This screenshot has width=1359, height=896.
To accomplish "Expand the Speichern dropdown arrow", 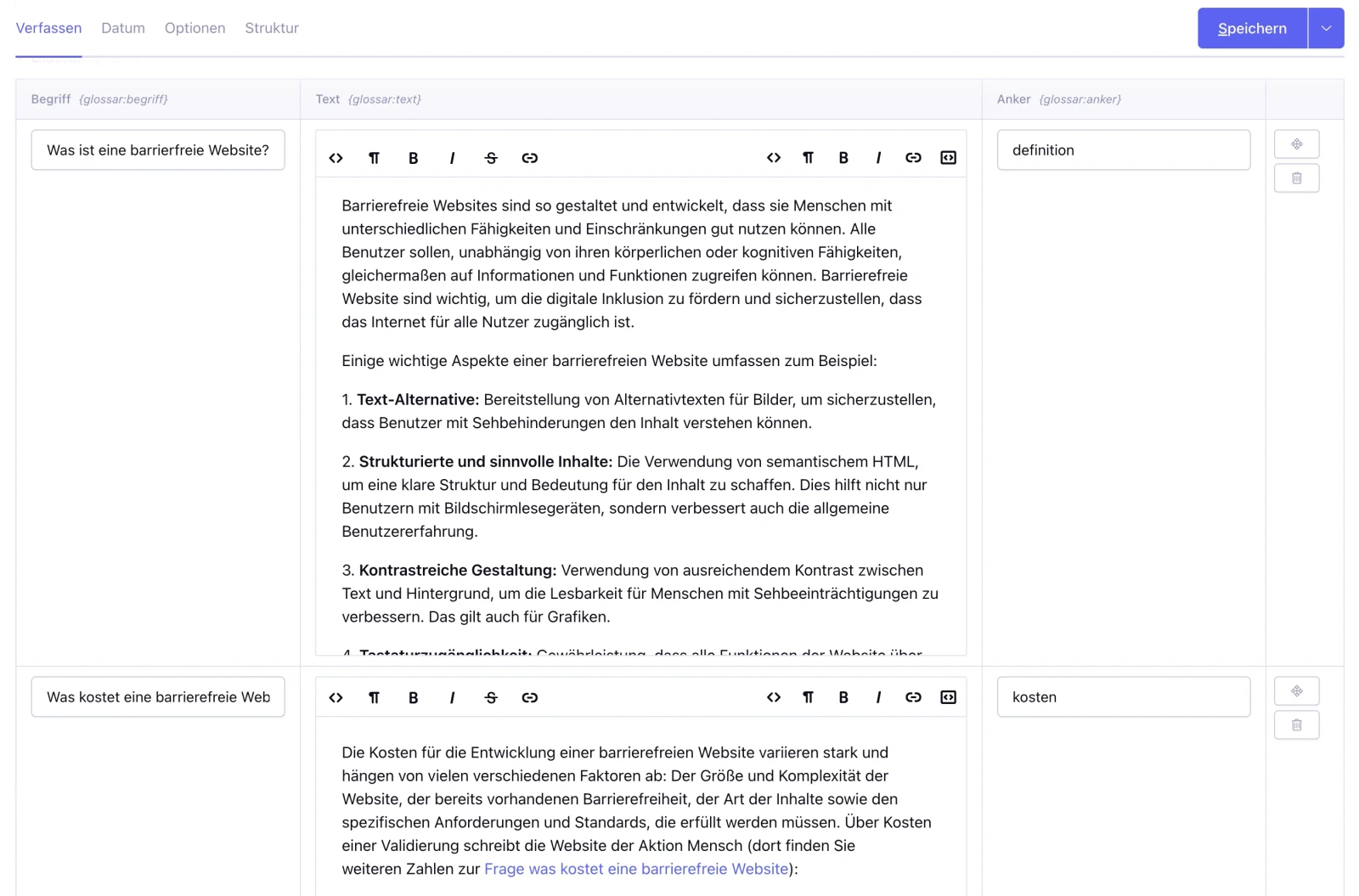I will (x=1326, y=28).
